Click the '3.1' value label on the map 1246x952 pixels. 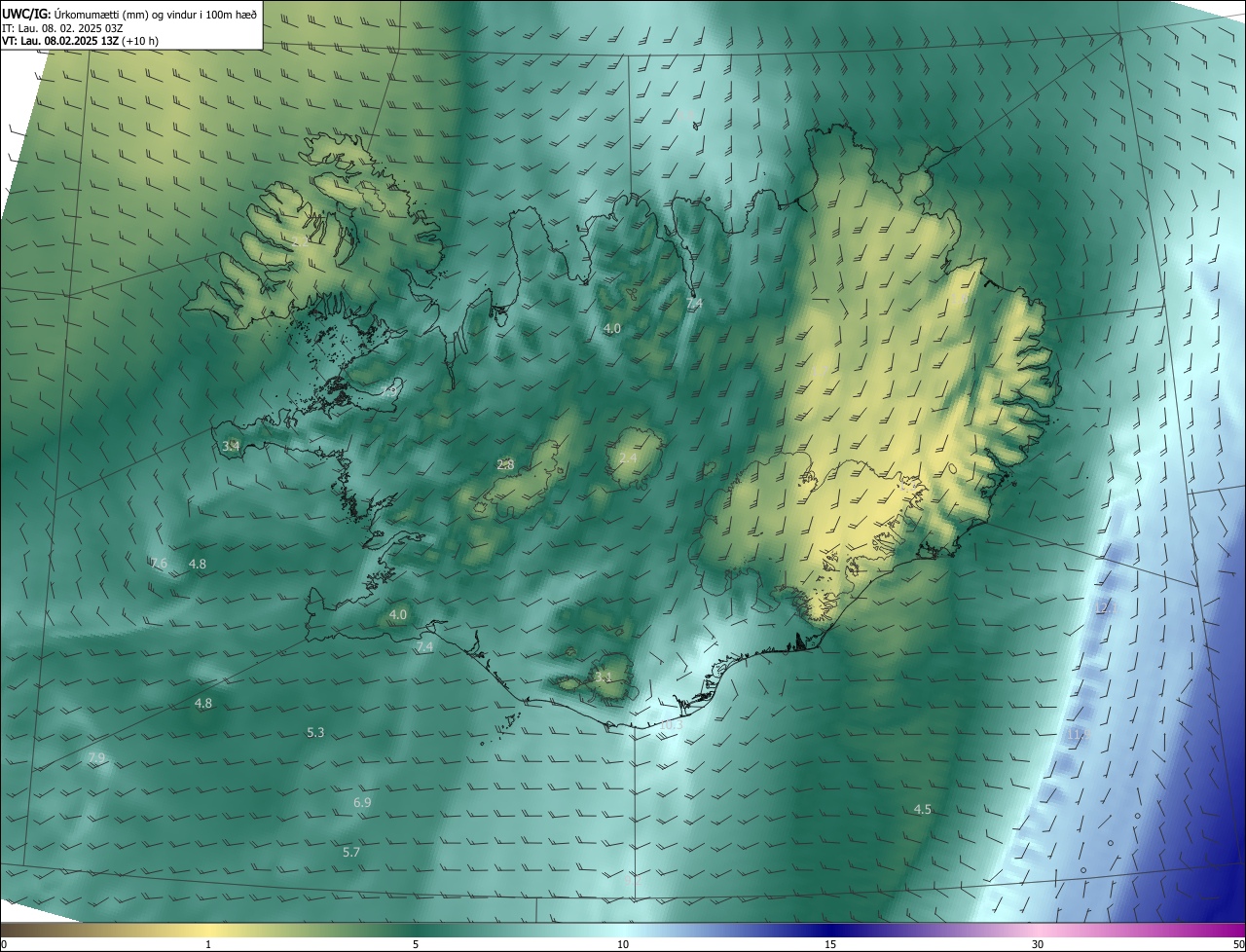click(x=604, y=677)
